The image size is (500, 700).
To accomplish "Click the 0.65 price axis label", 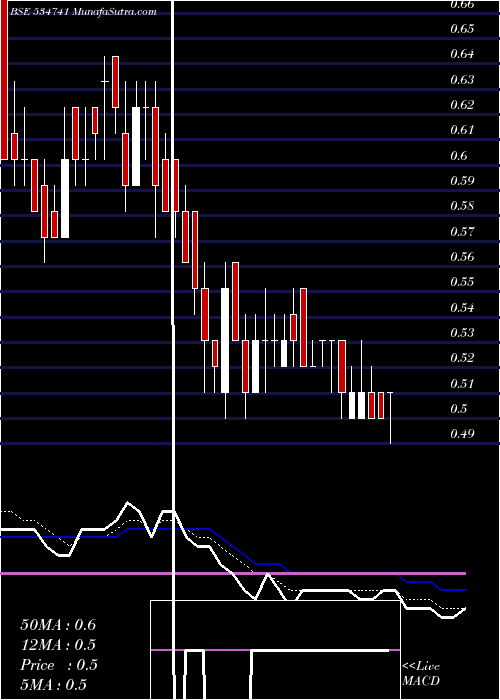I will click(x=462, y=29).
